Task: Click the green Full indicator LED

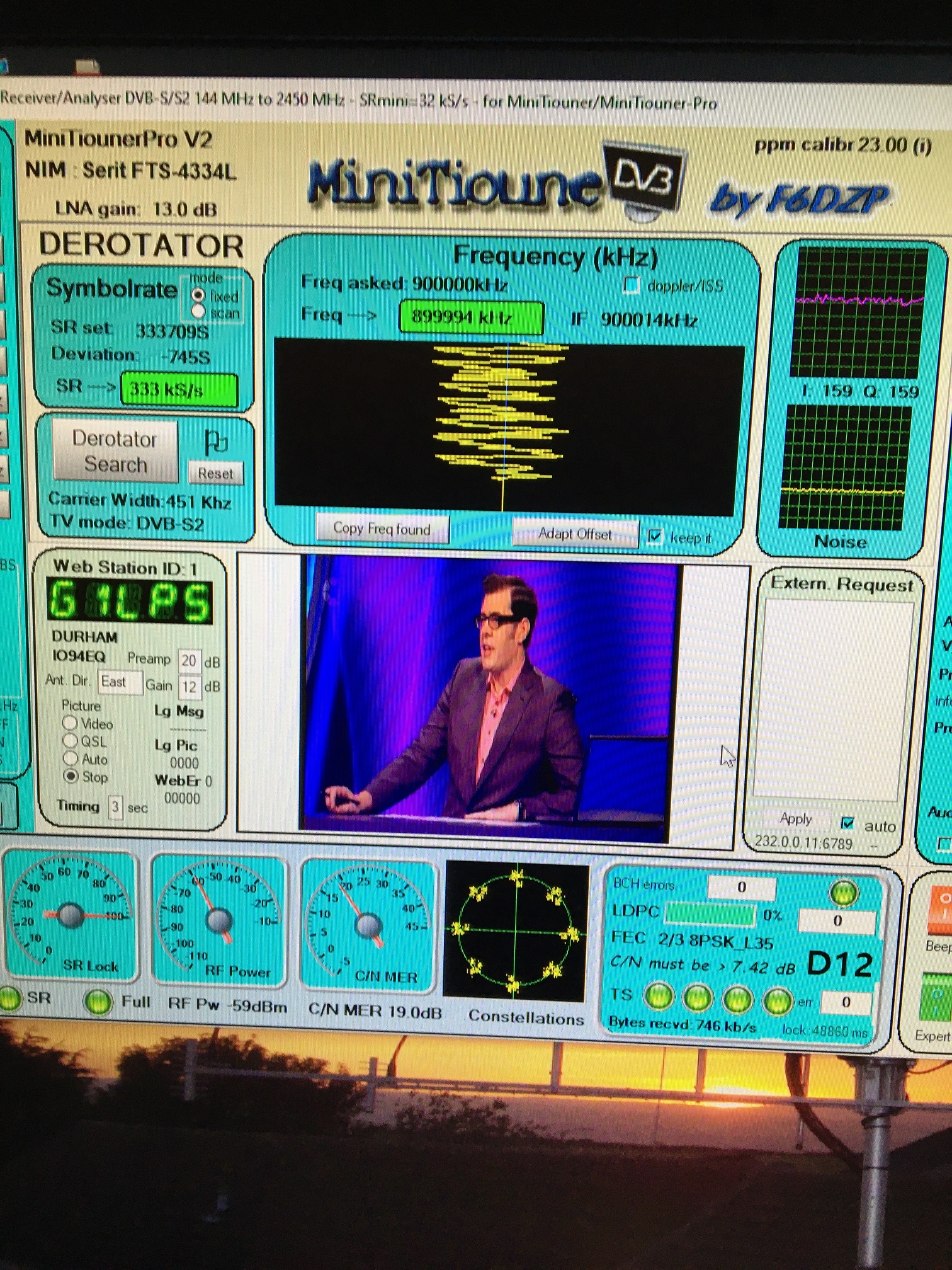Action: pos(98,1002)
